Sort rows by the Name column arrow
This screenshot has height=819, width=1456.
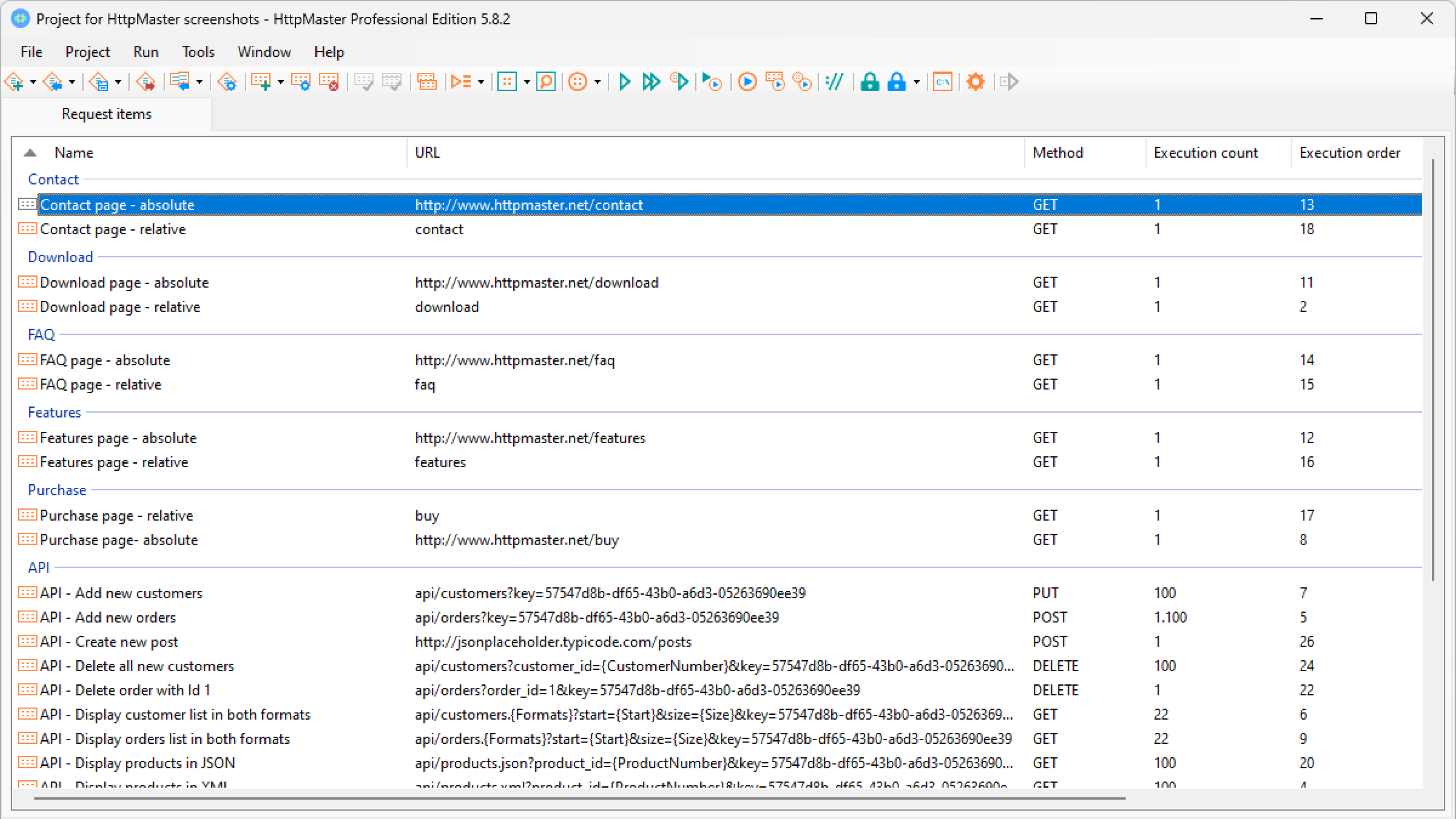pos(30,152)
